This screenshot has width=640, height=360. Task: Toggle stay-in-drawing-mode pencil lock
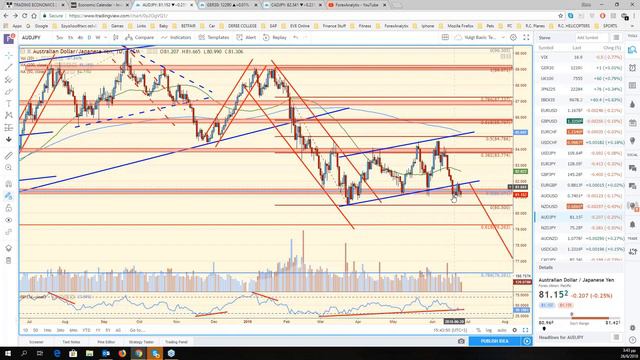(9, 196)
